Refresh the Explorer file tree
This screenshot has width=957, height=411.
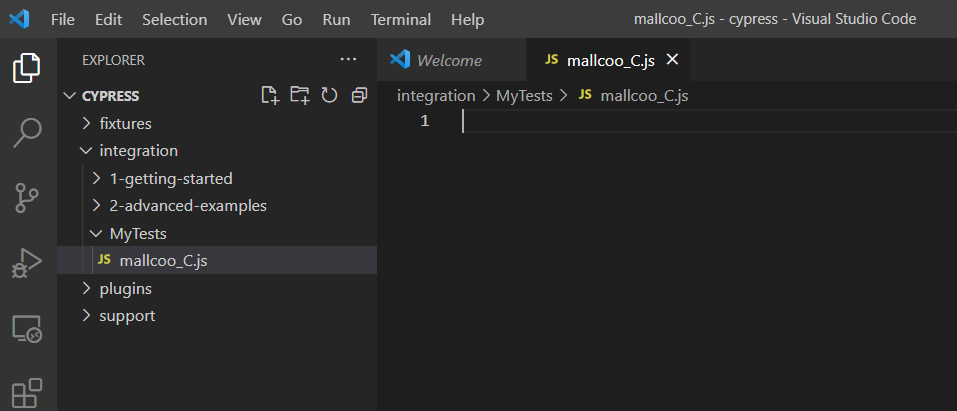click(x=329, y=95)
